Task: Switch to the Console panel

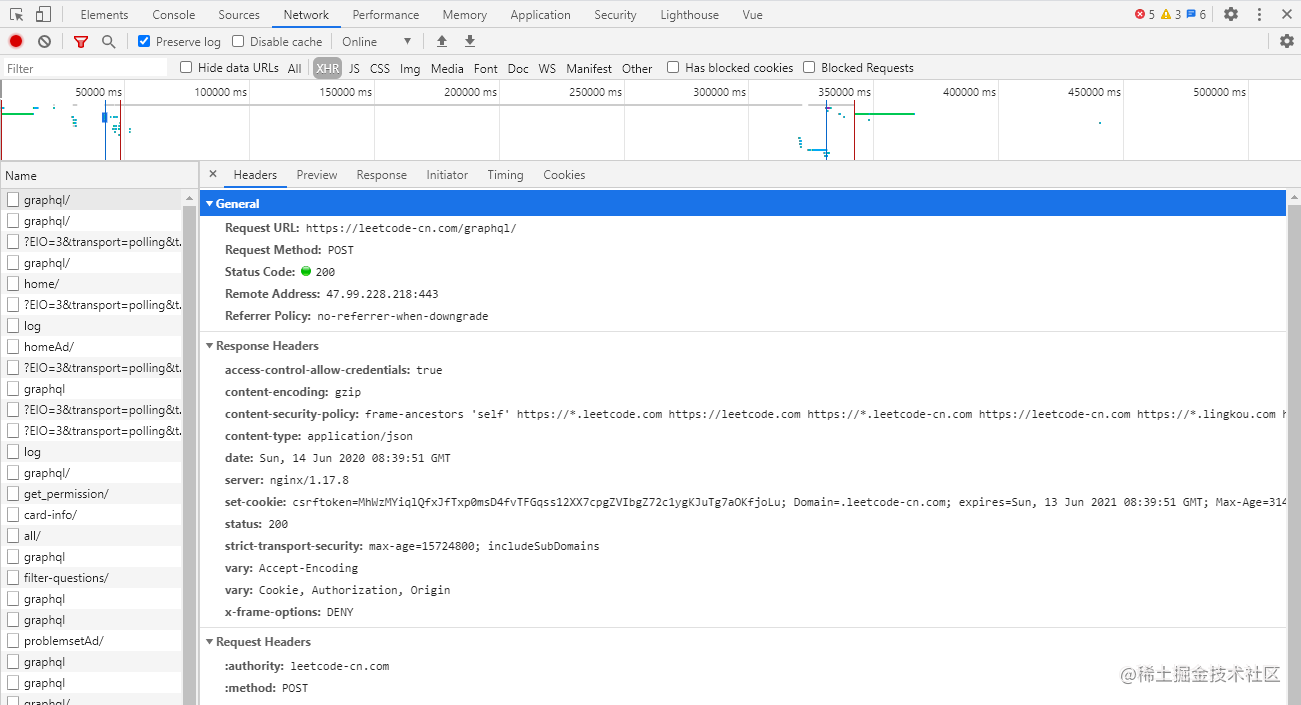Action: [x=174, y=14]
